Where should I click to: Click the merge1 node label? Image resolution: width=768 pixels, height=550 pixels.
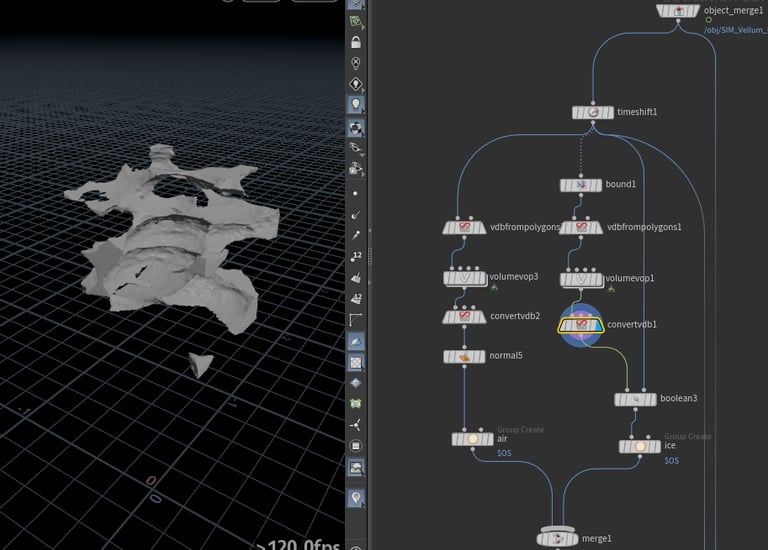[x=597, y=539]
